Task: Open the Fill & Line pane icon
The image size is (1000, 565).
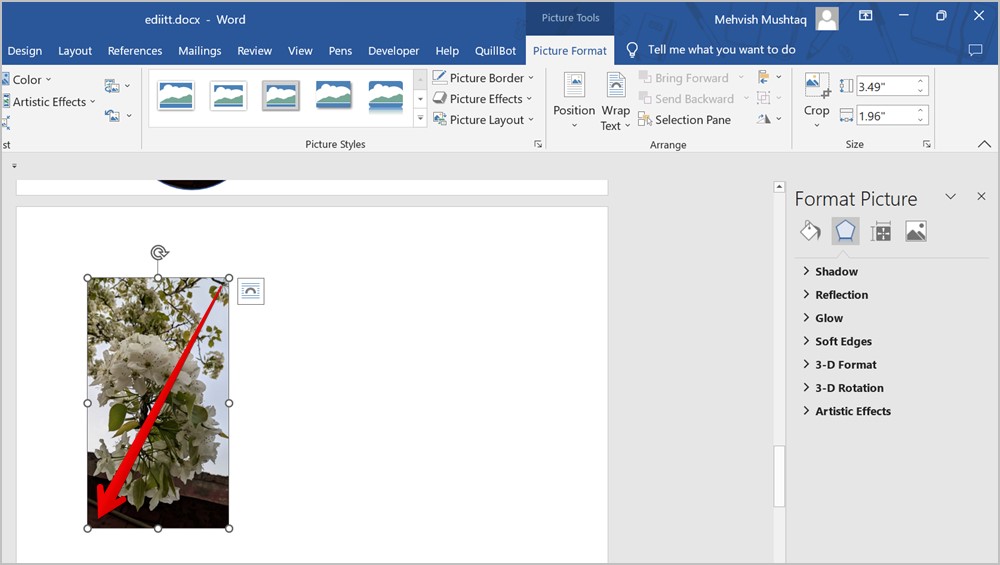Action: (810, 232)
